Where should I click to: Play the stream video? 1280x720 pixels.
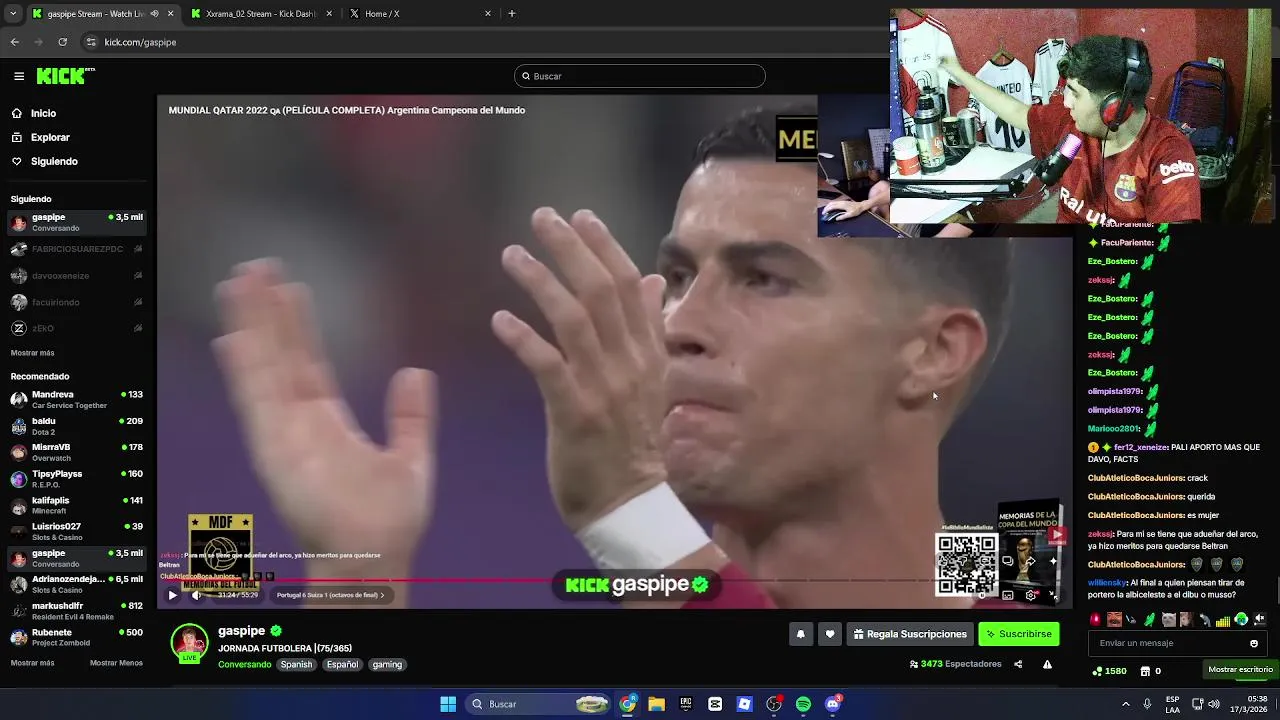(x=172, y=595)
